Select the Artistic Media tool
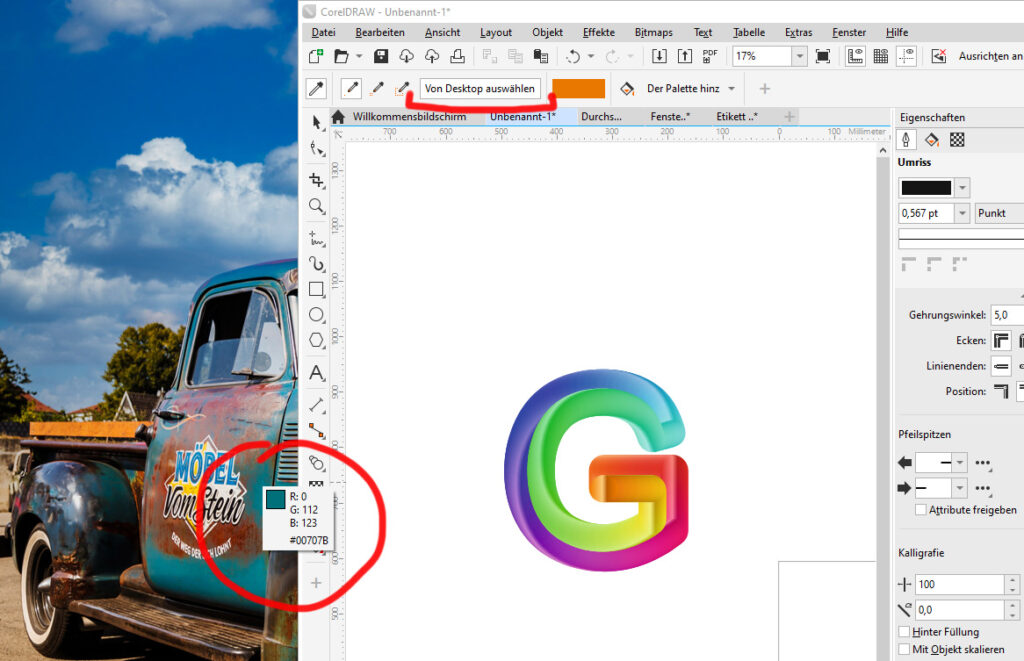Image resolution: width=1024 pixels, height=661 pixels. (x=317, y=264)
